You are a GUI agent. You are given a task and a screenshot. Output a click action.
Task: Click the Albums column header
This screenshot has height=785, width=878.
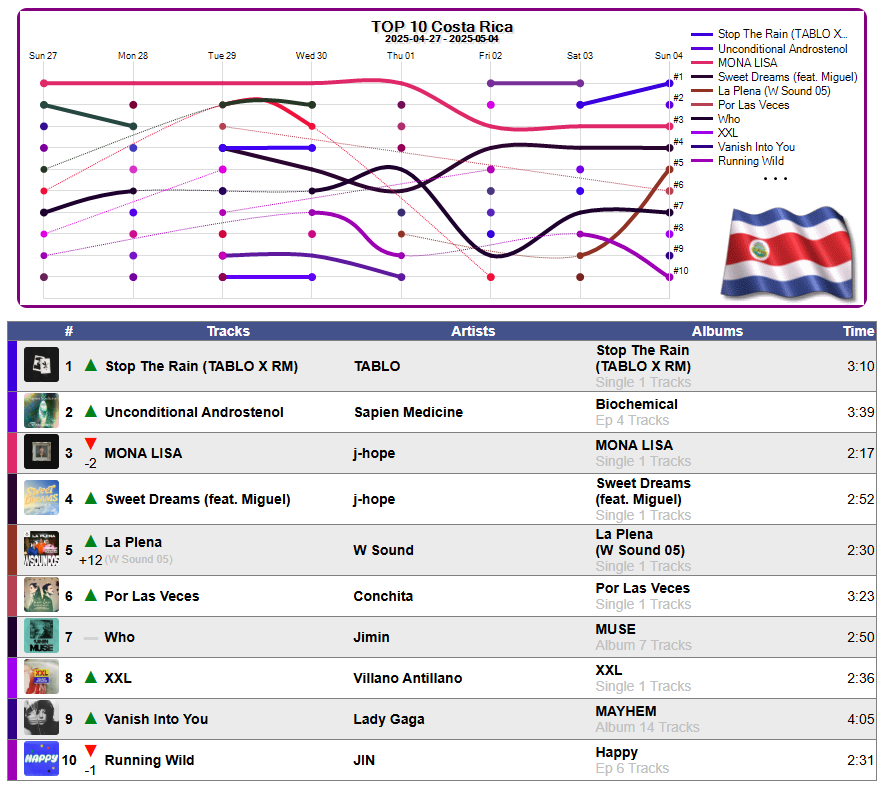(x=717, y=331)
